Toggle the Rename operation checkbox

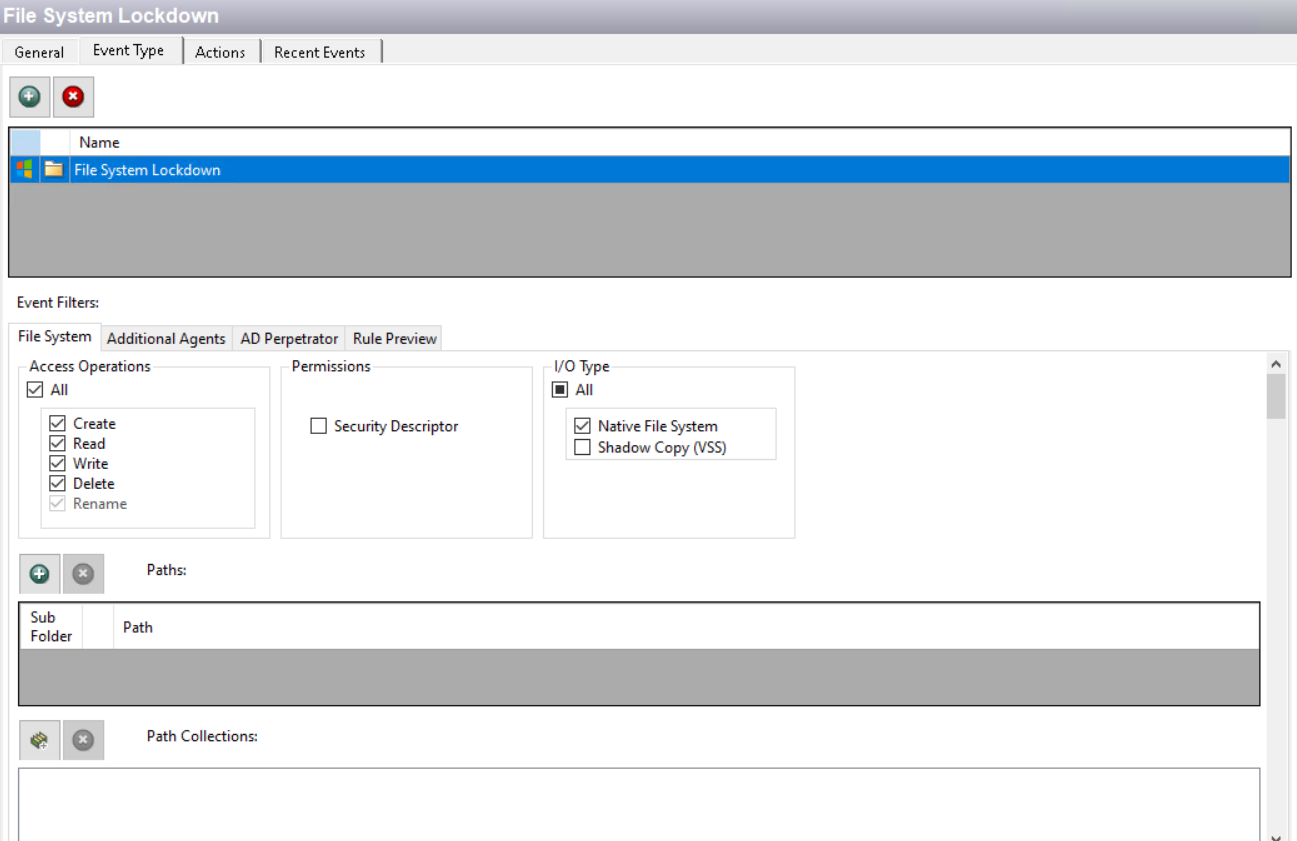(x=57, y=504)
